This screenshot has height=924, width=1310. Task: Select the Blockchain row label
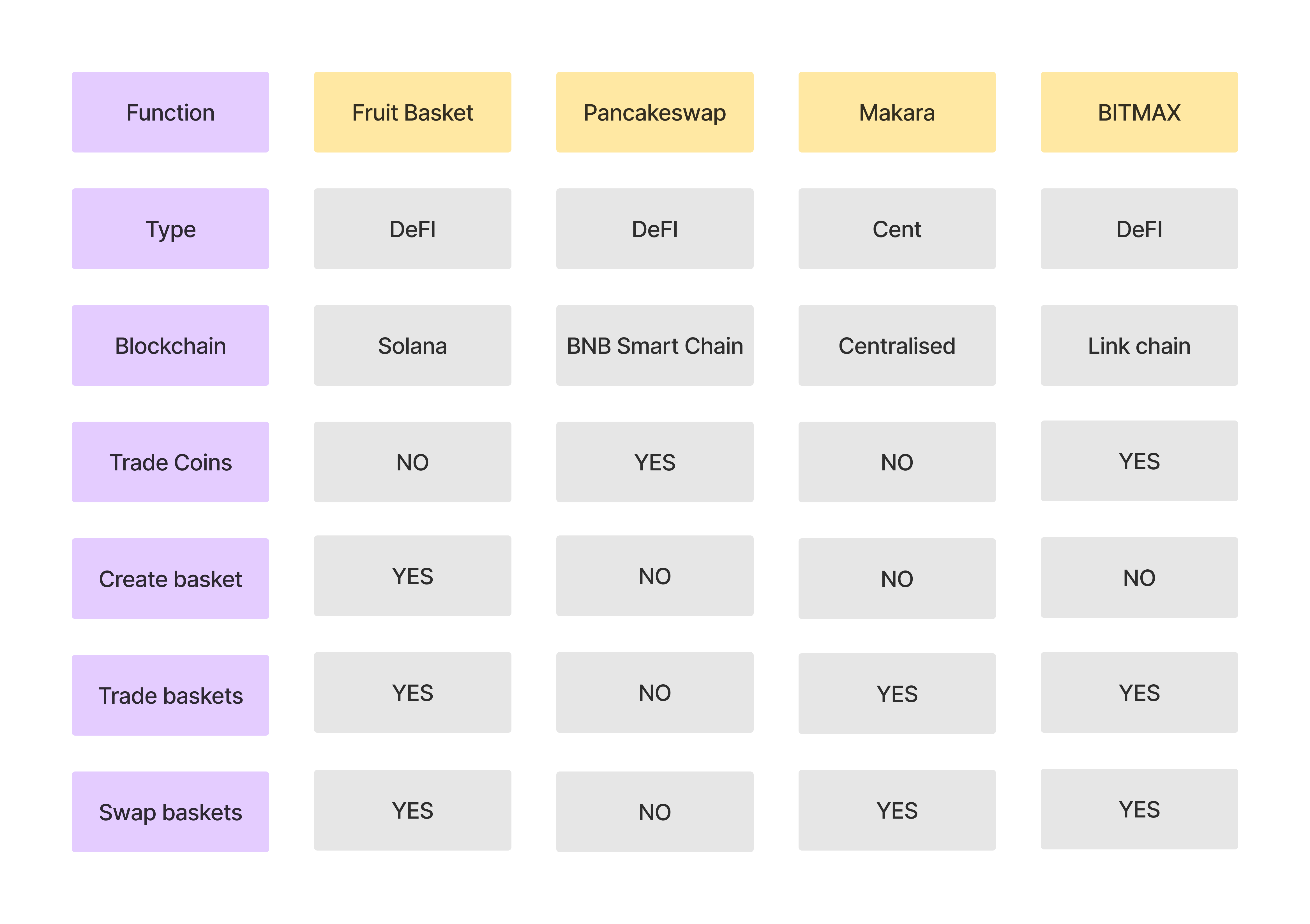[170, 345]
